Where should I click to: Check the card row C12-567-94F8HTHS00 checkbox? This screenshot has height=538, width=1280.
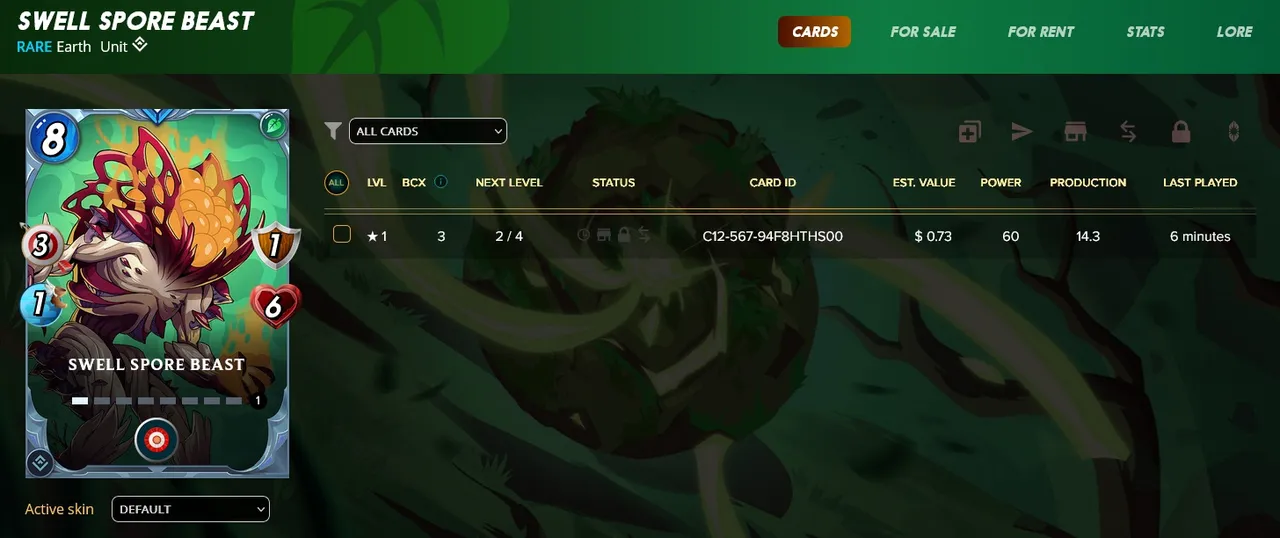pos(342,234)
